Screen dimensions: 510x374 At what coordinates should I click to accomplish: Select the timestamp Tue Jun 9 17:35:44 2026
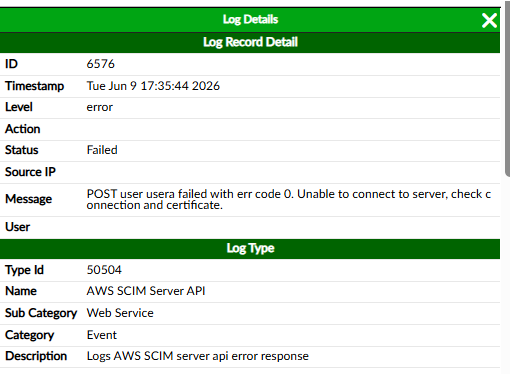(x=153, y=86)
